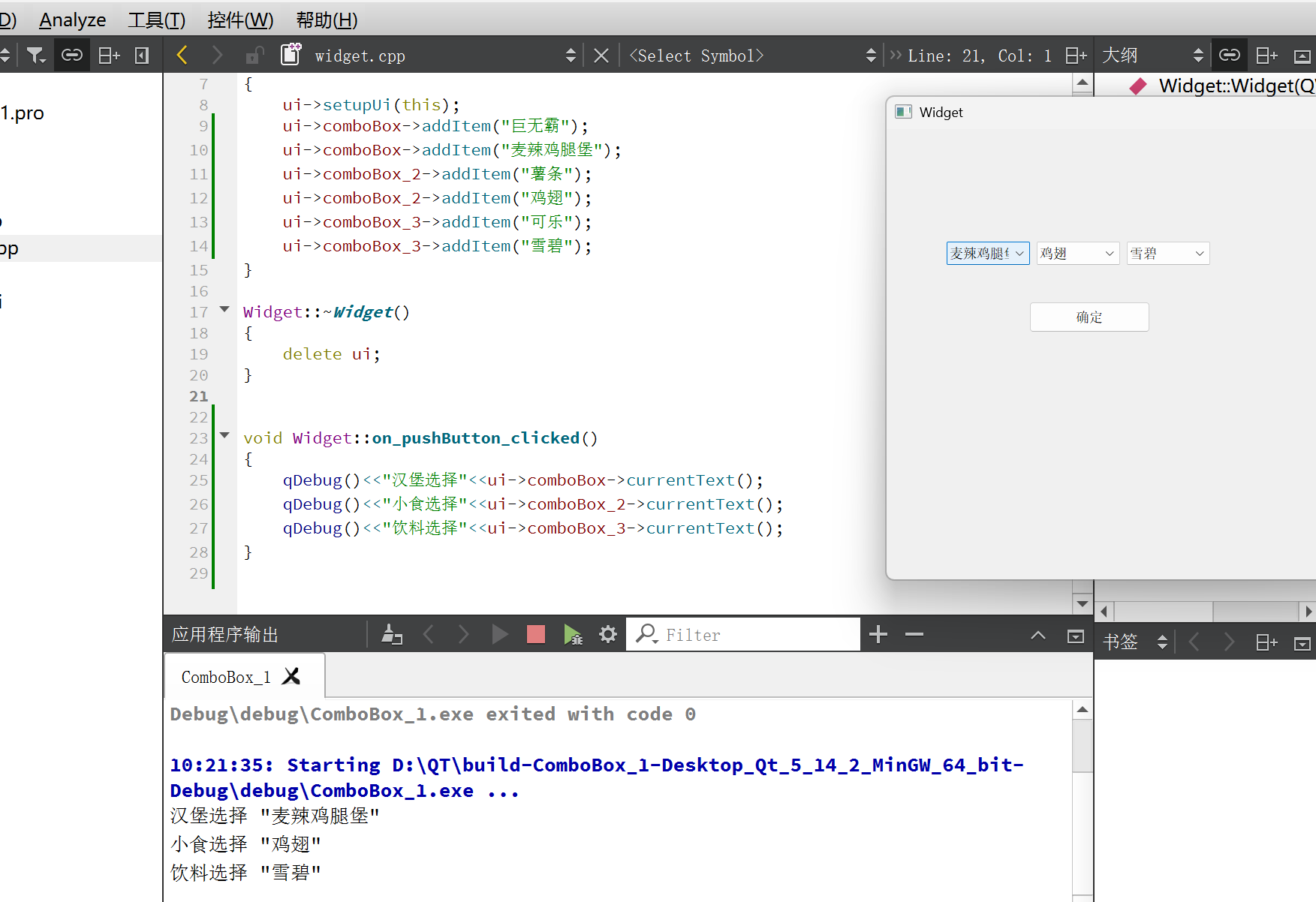Image resolution: width=1316 pixels, height=902 pixels.
Task: Toggle outline synchronize with editor link
Action: [x=1230, y=55]
